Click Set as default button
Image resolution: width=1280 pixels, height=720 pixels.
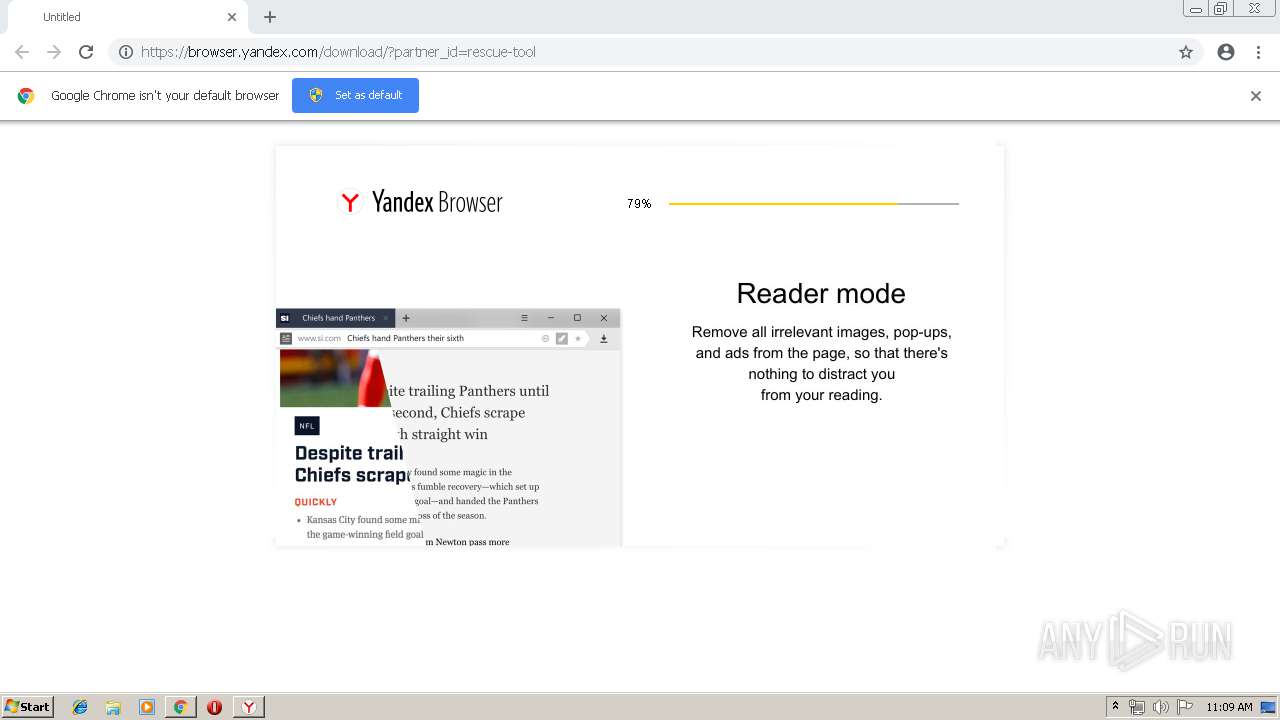(x=355, y=95)
